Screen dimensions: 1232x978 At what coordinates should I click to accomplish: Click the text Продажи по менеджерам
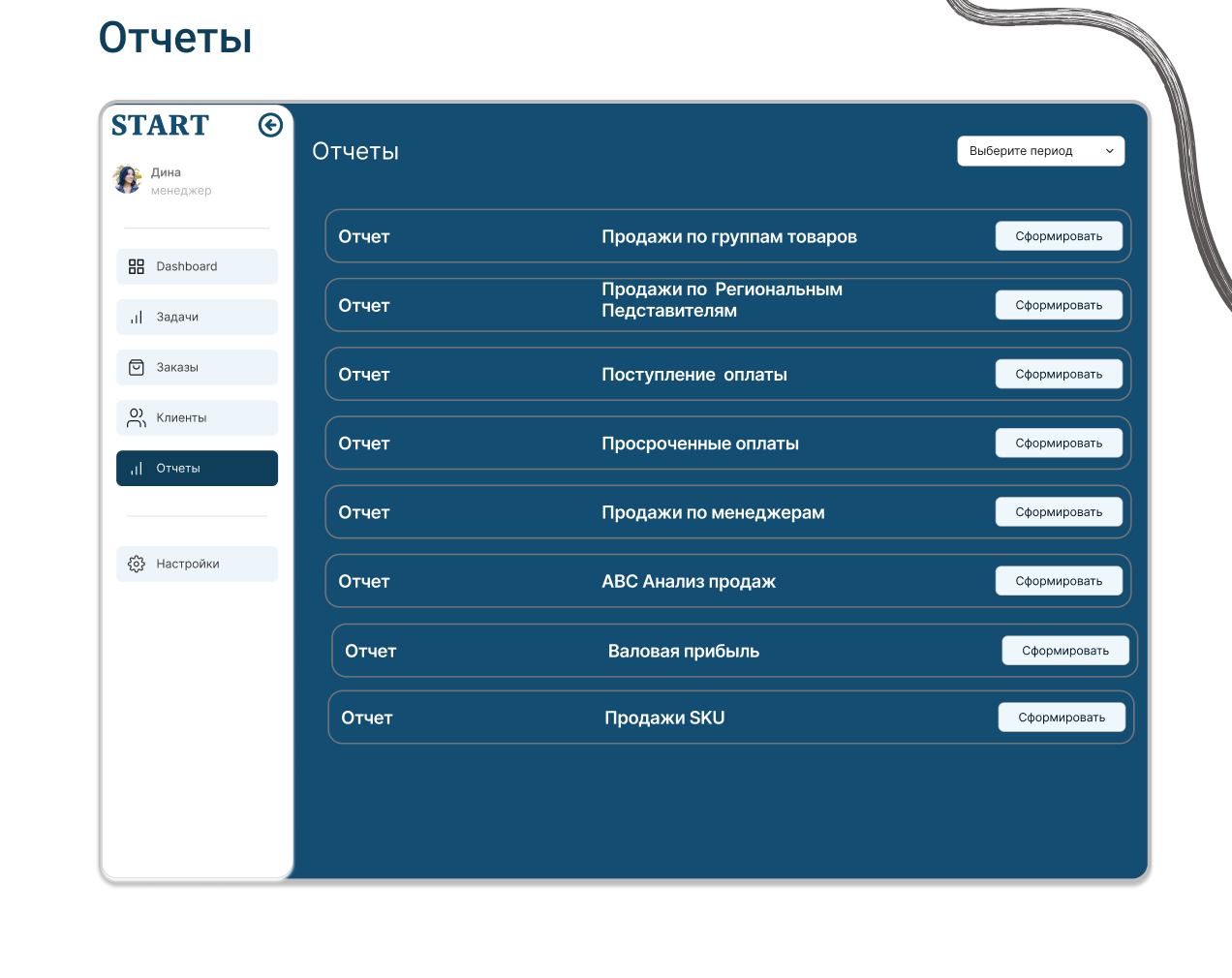click(x=713, y=512)
